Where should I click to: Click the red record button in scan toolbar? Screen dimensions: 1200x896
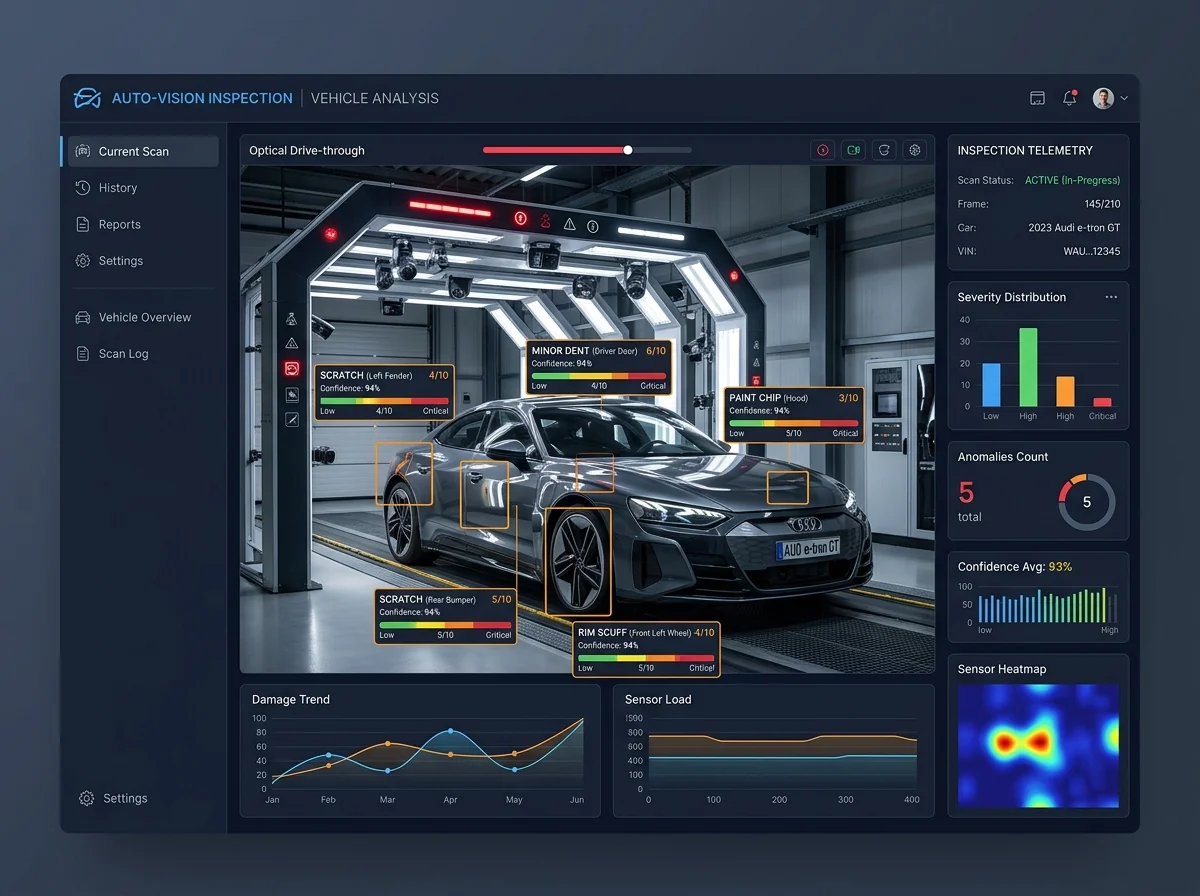coord(823,150)
